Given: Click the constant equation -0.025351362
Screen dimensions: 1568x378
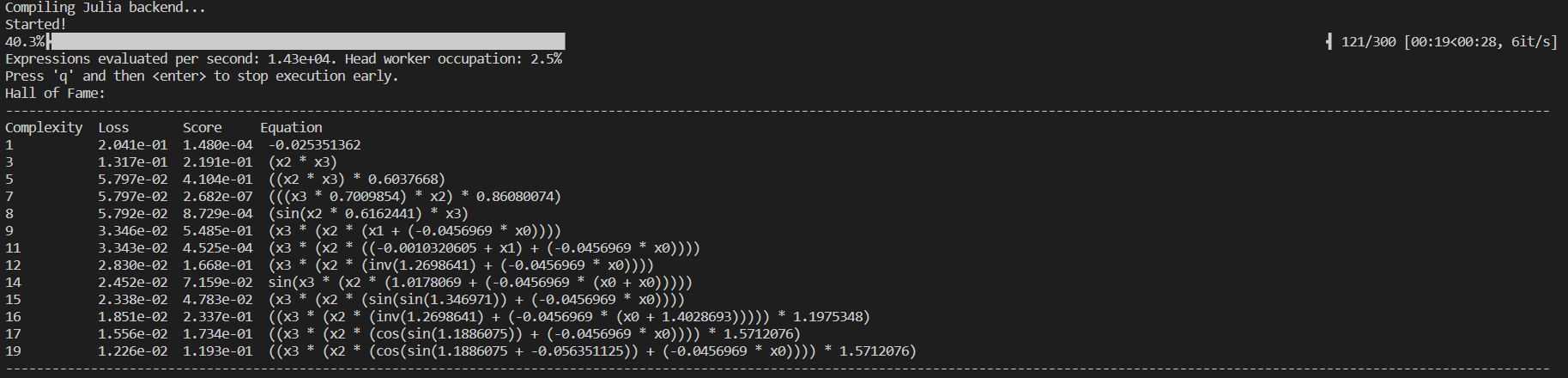Looking at the screenshot, I should tap(314, 144).
